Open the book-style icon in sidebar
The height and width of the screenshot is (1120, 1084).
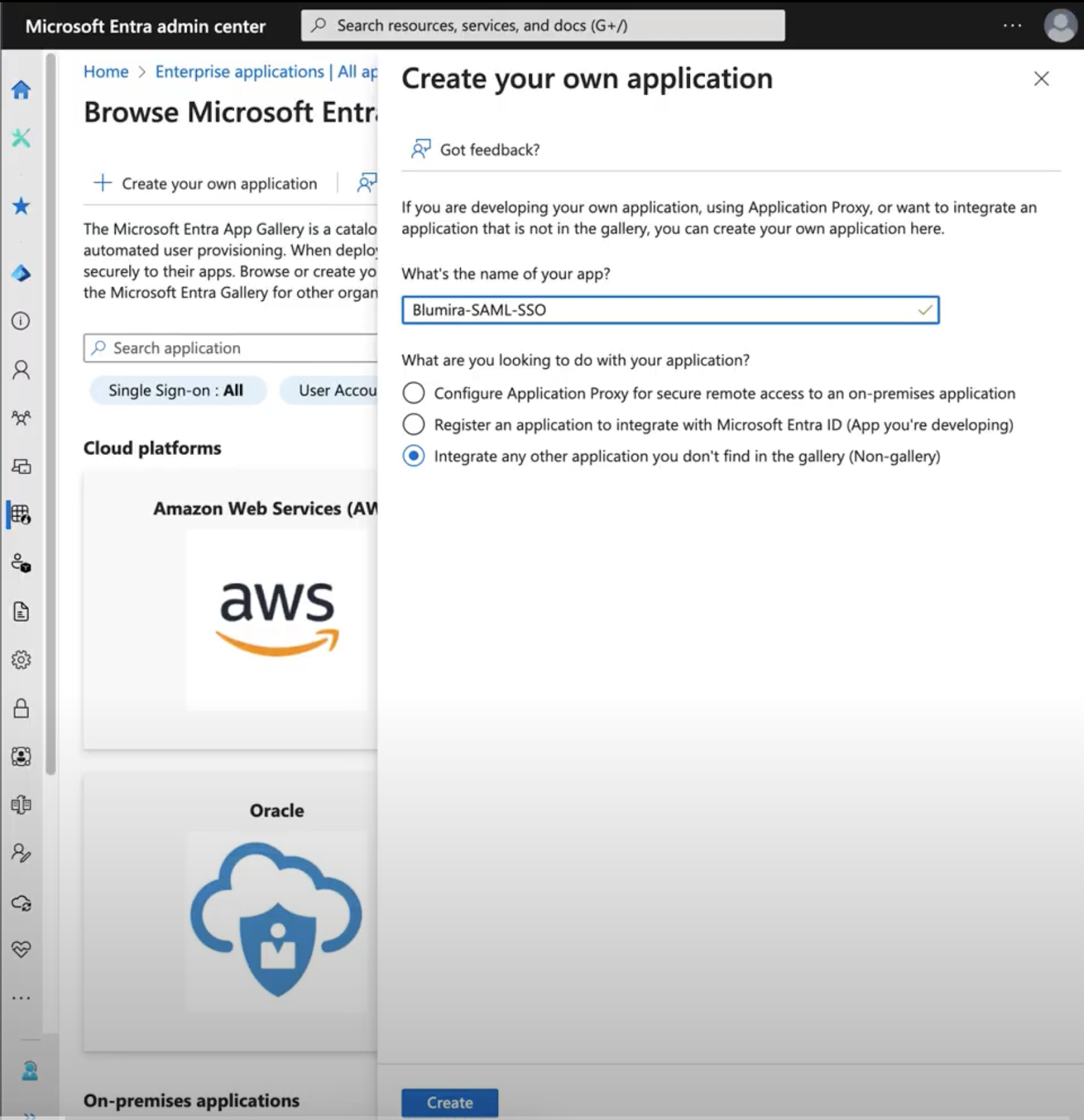(x=21, y=804)
